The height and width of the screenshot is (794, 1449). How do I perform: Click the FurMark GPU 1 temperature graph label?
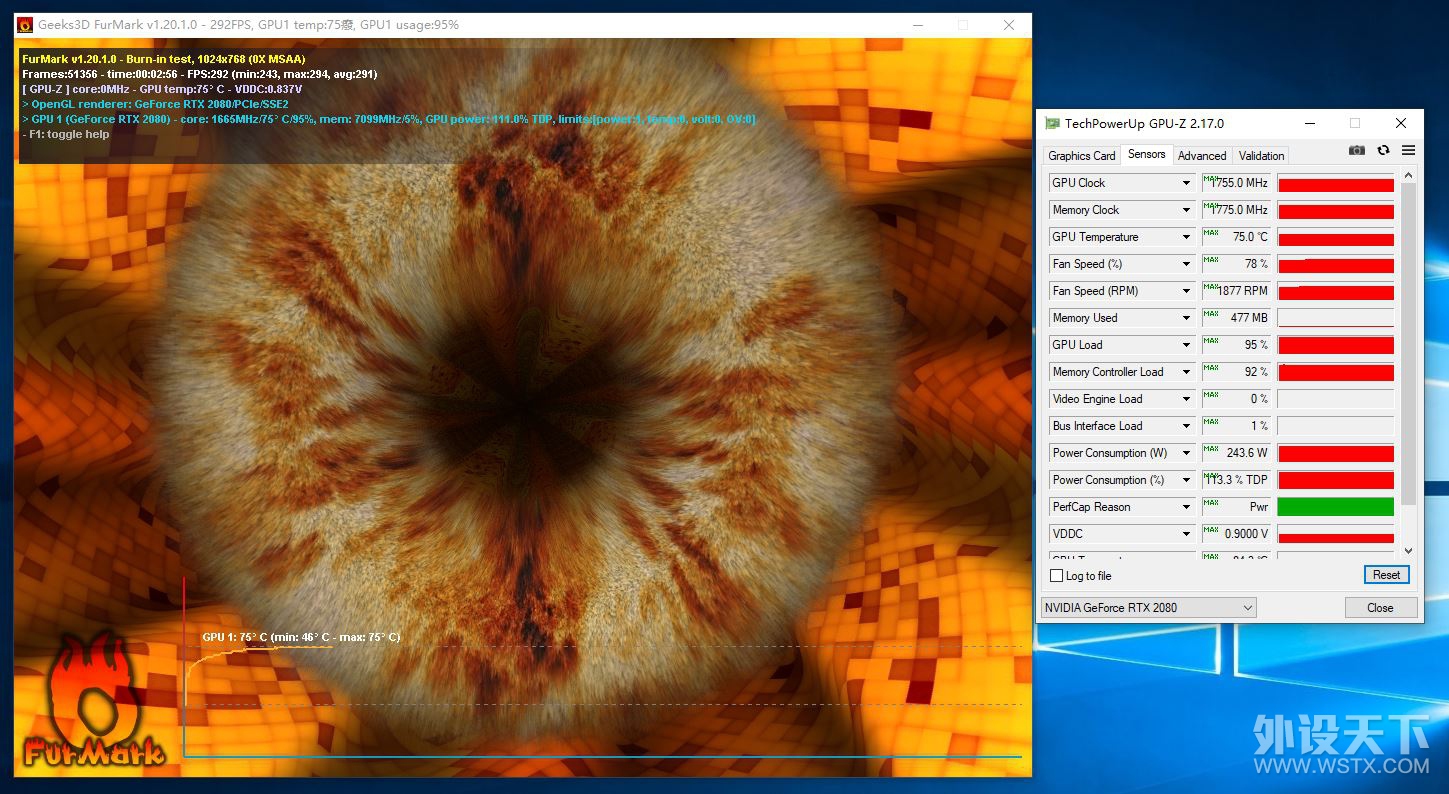pos(301,637)
